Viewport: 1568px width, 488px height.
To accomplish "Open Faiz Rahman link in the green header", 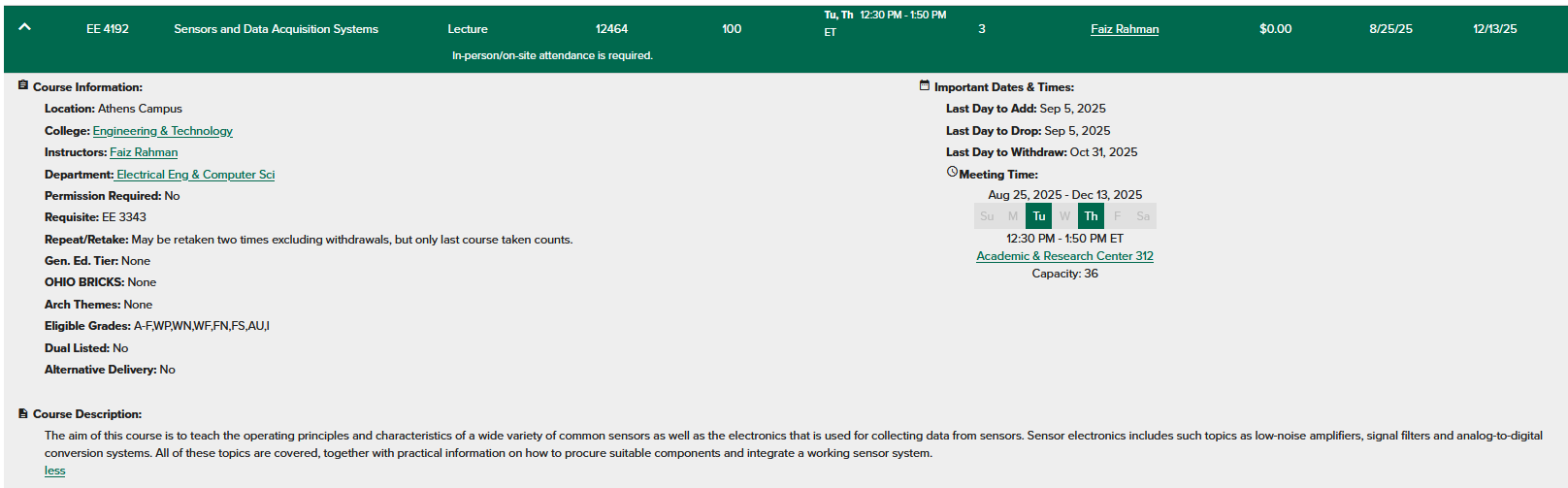I will (x=1124, y=29).
